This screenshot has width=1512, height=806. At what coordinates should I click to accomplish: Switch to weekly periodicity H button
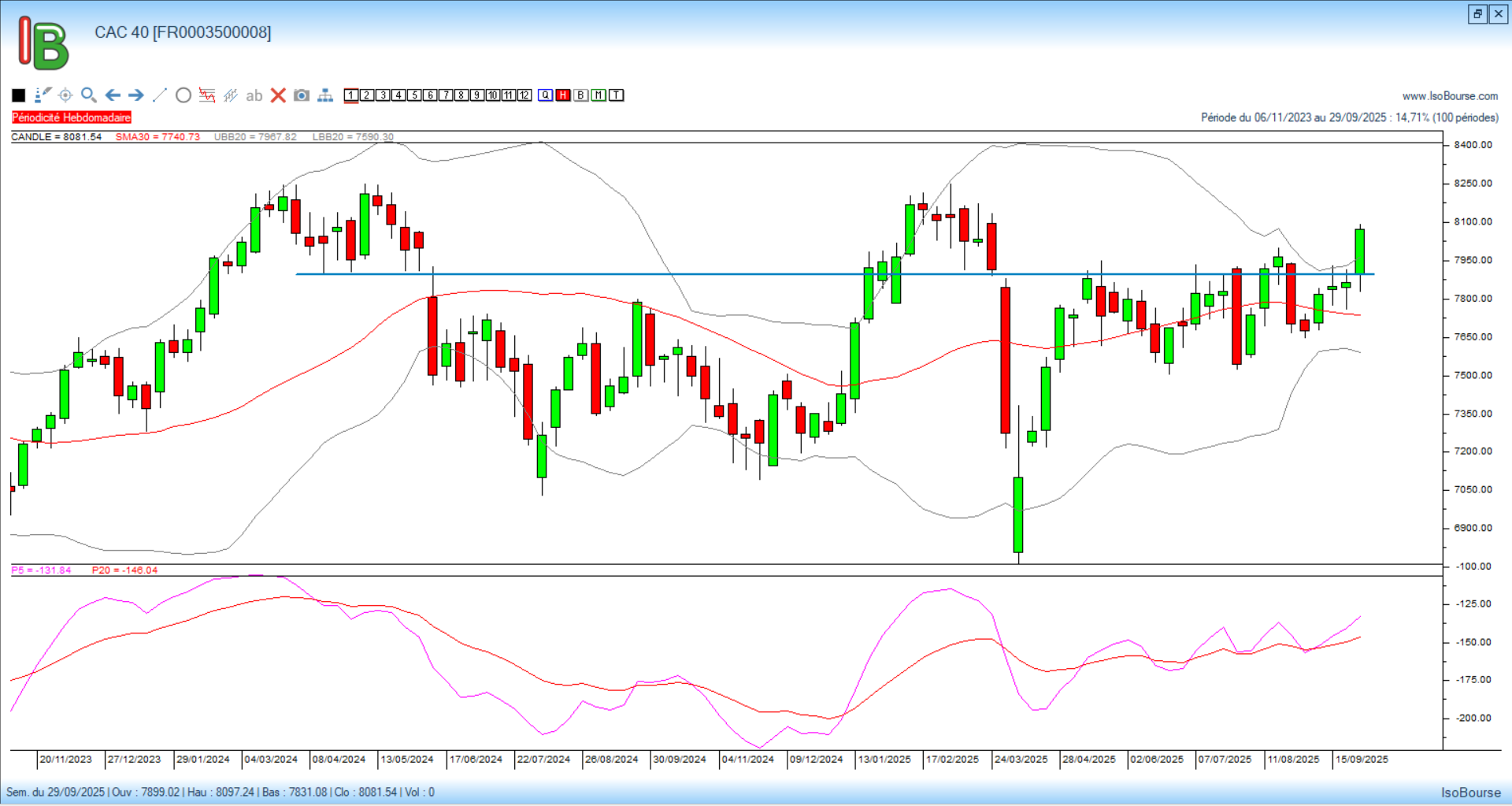point(563,95)
